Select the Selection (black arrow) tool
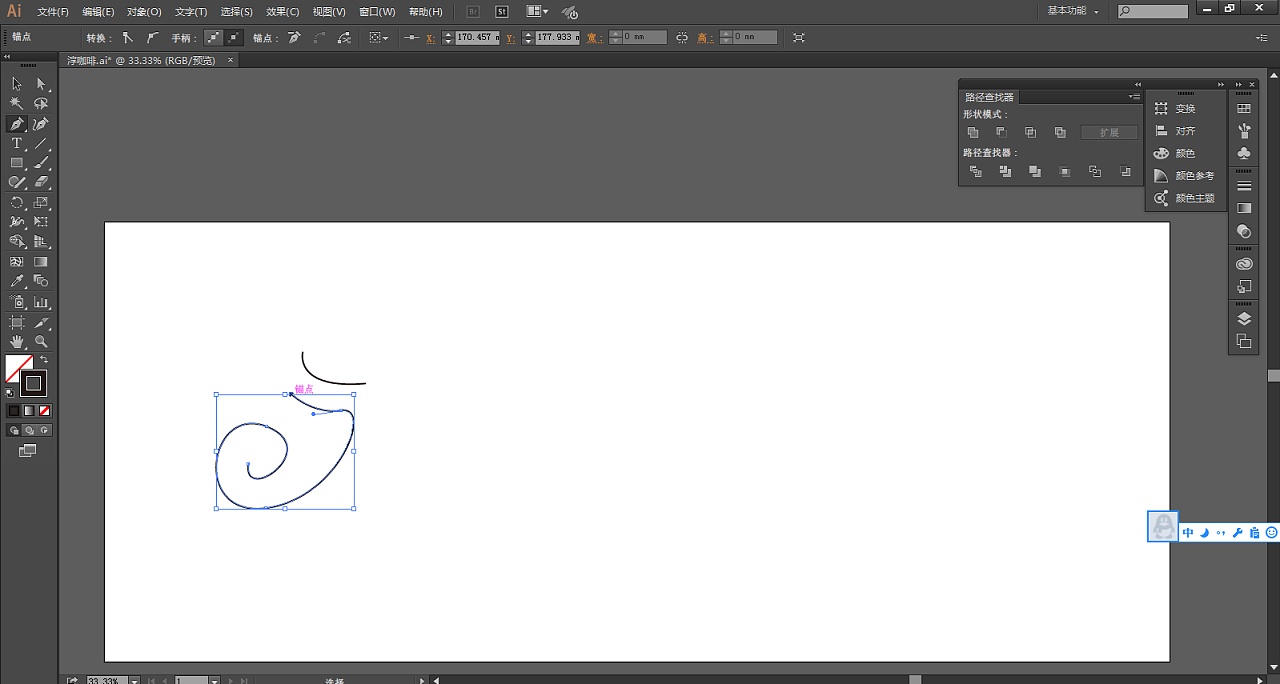The width and height of the screenshot is (1280, 684). coord(17,84)
